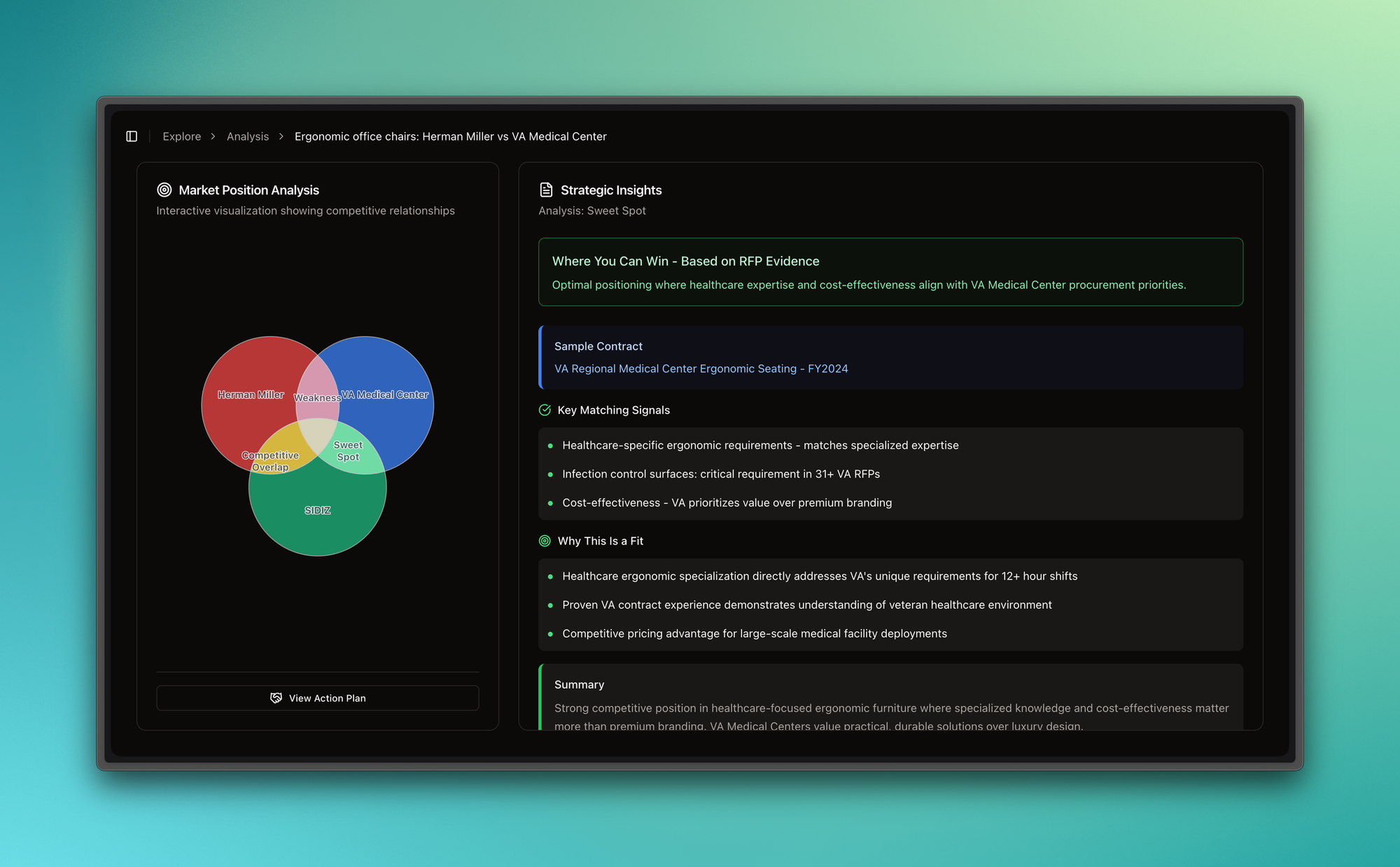Click the handshake icon on View Action Plan
Screen dimensions: 1400x867
pos(276,698)
